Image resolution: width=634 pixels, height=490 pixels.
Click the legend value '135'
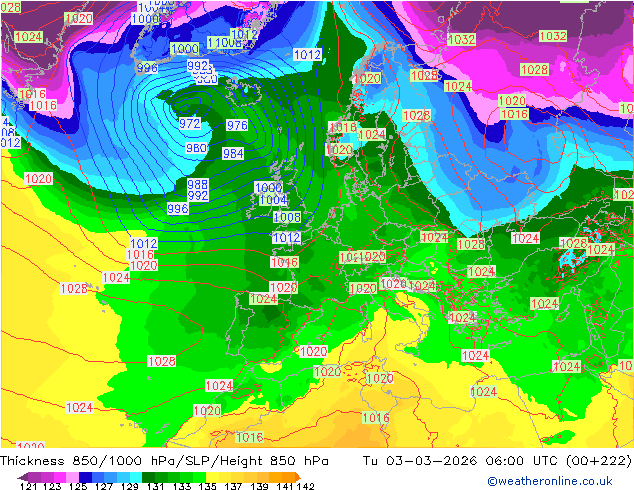coord(207,486)
